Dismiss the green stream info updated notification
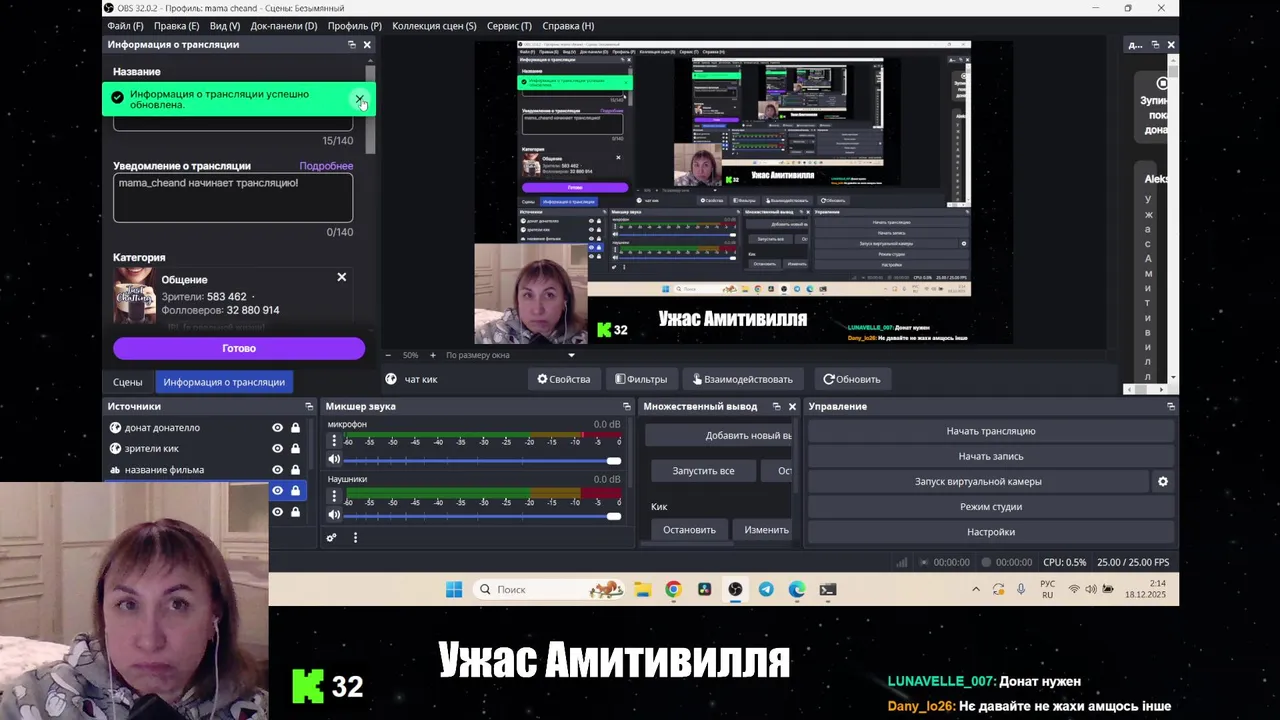The image size is (1280, 720). click(360, 99)
